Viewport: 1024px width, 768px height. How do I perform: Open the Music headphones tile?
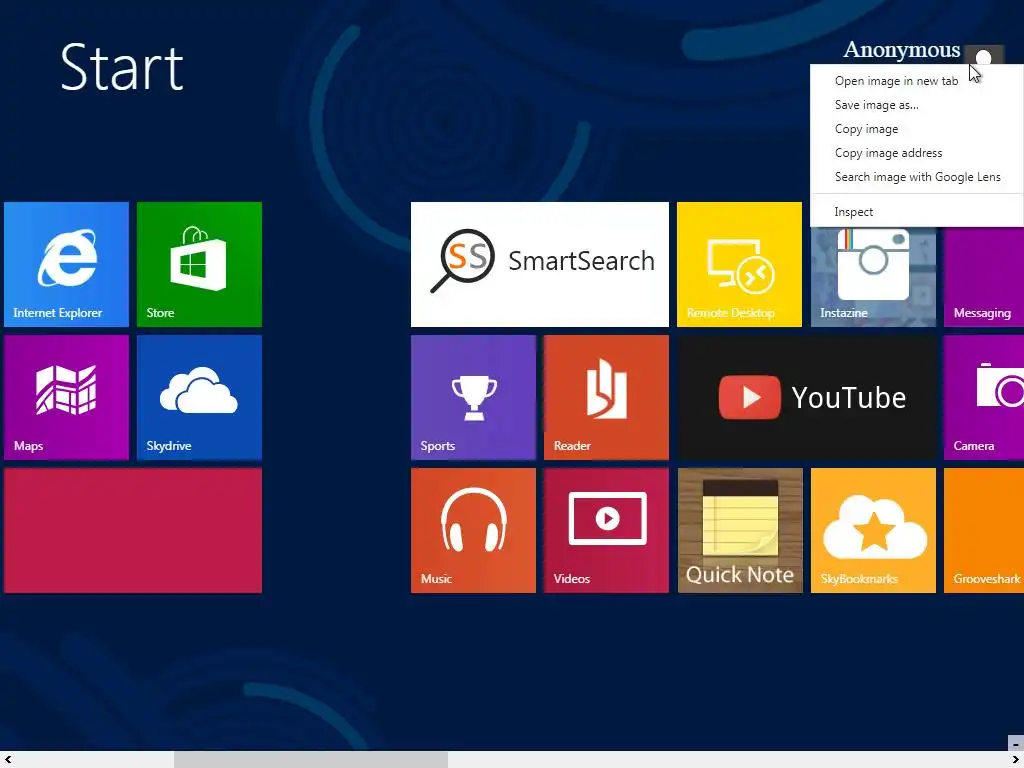(473, 530)
